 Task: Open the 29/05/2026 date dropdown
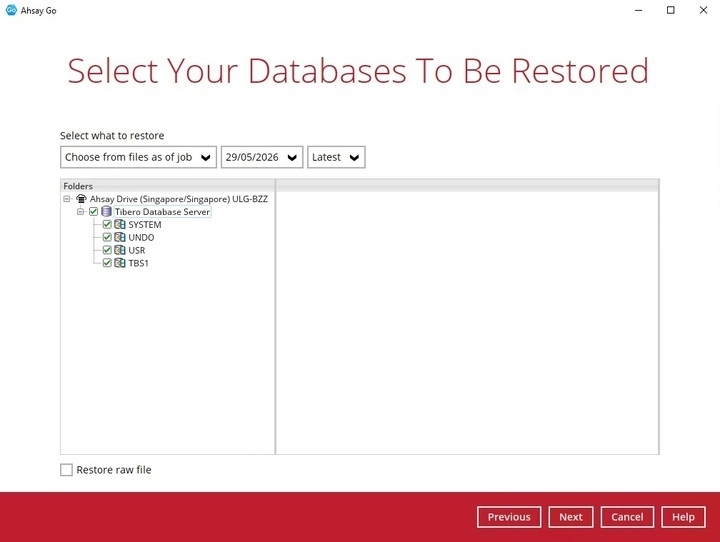coord(262,157)
